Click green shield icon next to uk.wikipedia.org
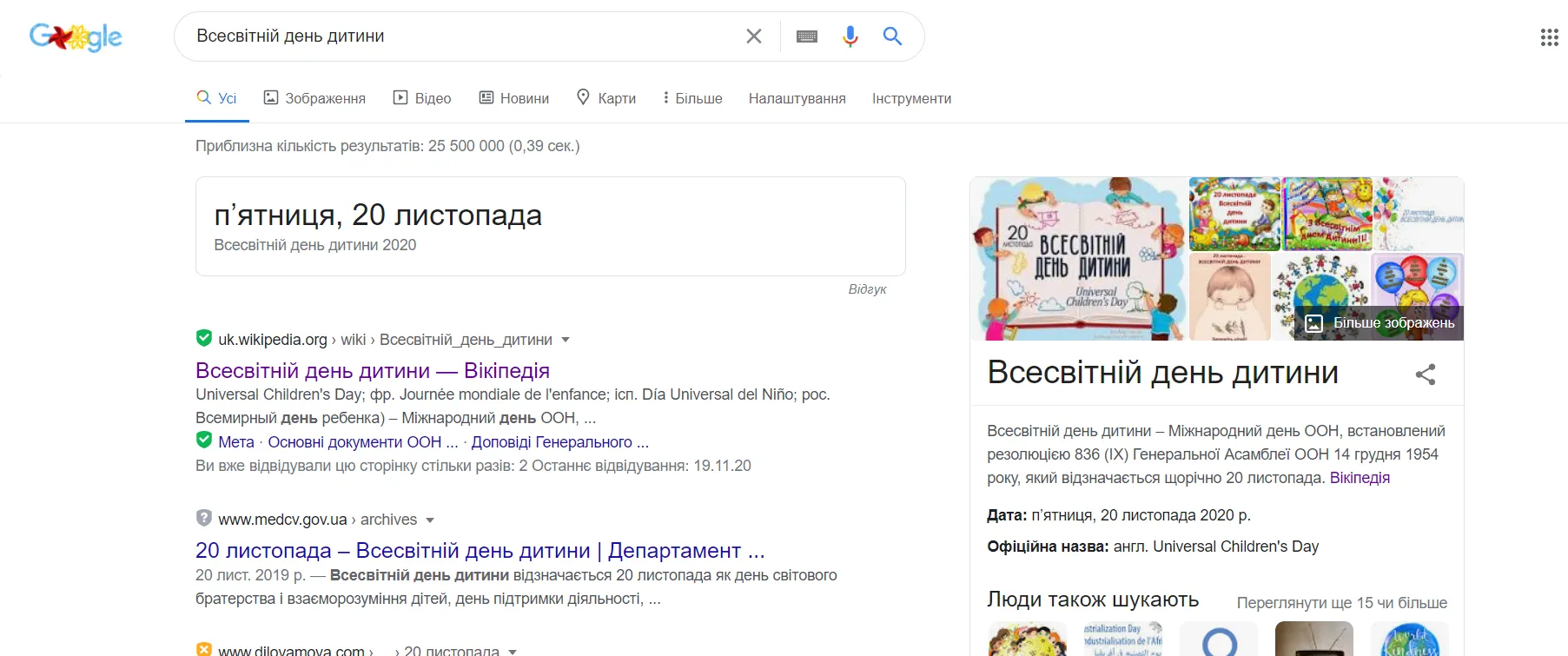 204,338
